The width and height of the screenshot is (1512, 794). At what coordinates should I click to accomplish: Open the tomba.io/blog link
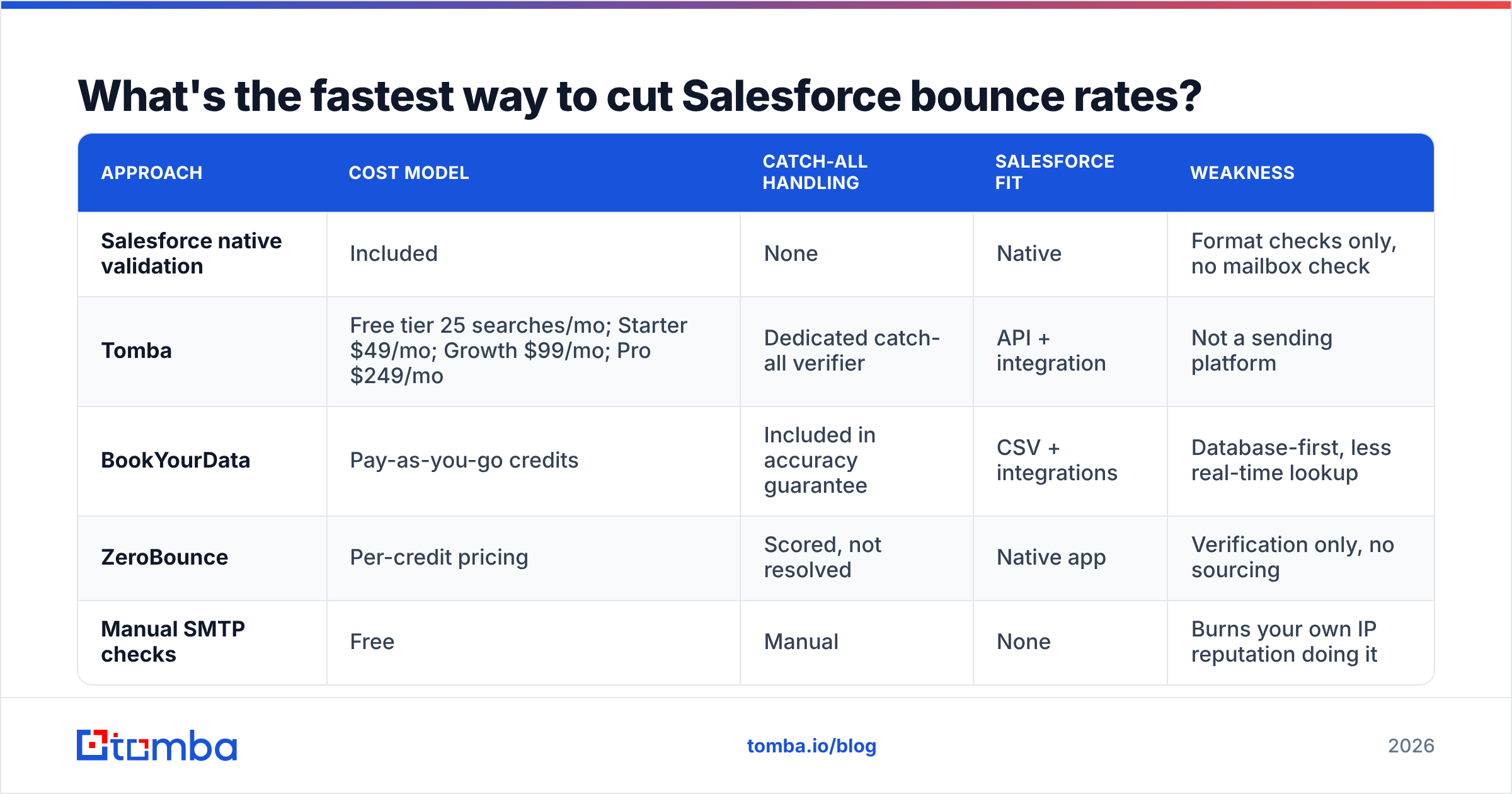point(811,746)
